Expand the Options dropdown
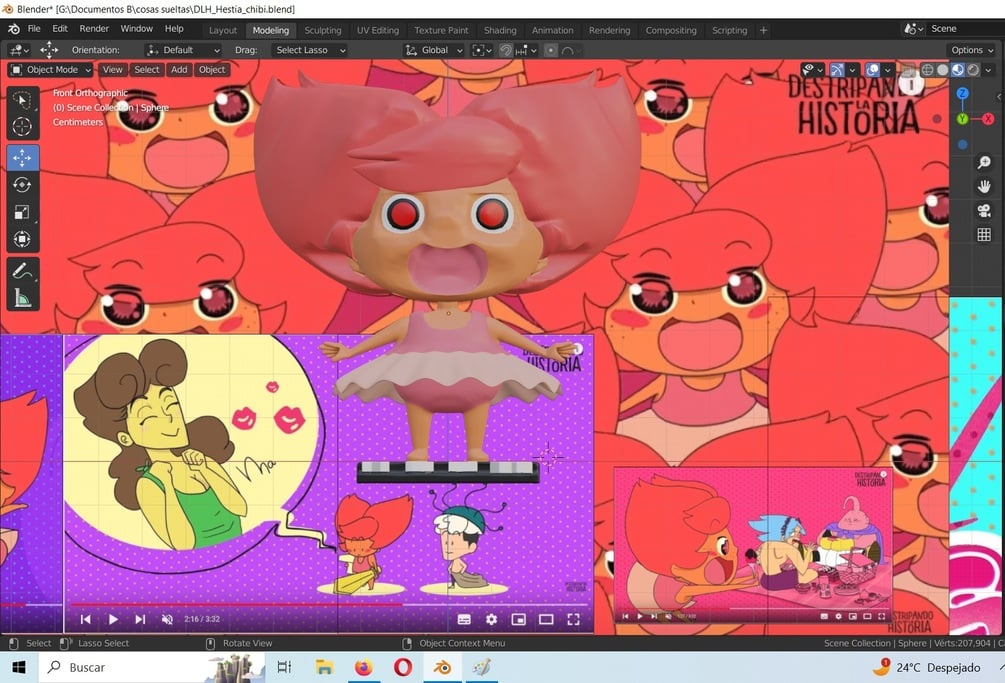Image resolution: width=1005 pixels, height=683 pixels. coord(972,50)
